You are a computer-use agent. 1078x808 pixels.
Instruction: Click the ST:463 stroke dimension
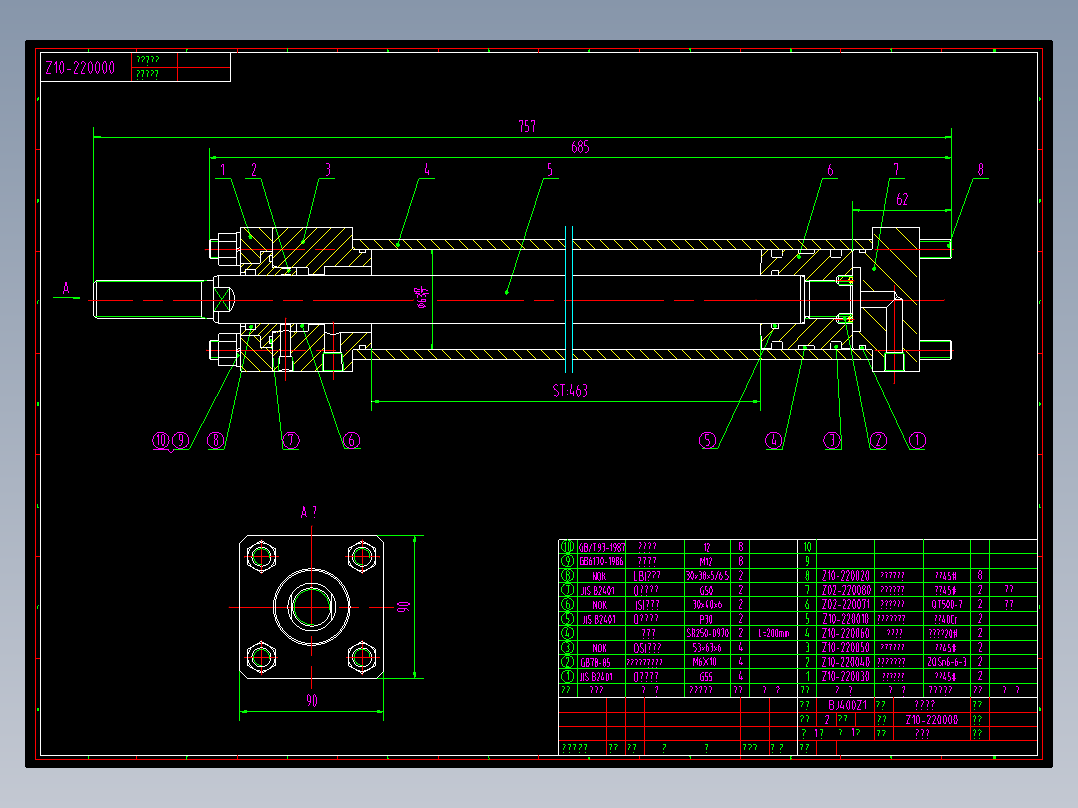tap(570, 391)
